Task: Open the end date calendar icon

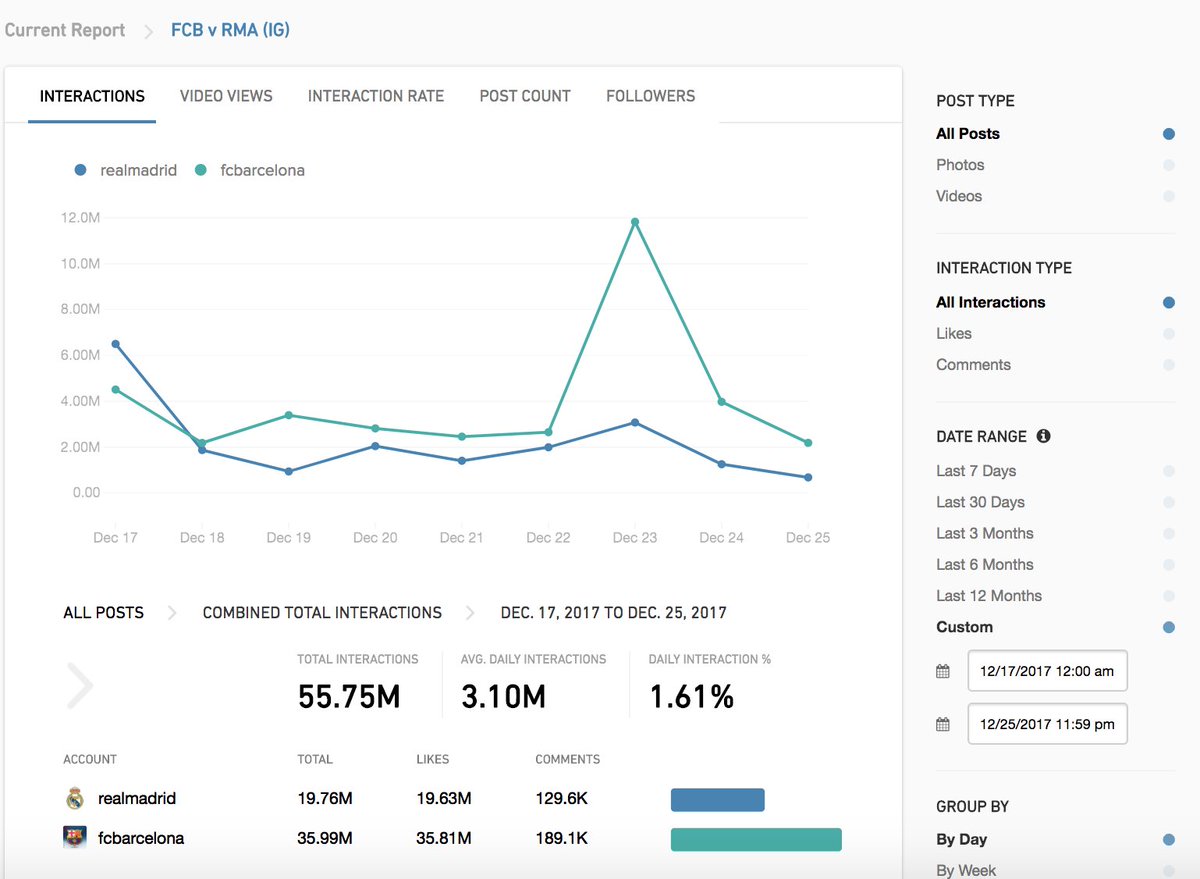Action: tap(943, 724)
